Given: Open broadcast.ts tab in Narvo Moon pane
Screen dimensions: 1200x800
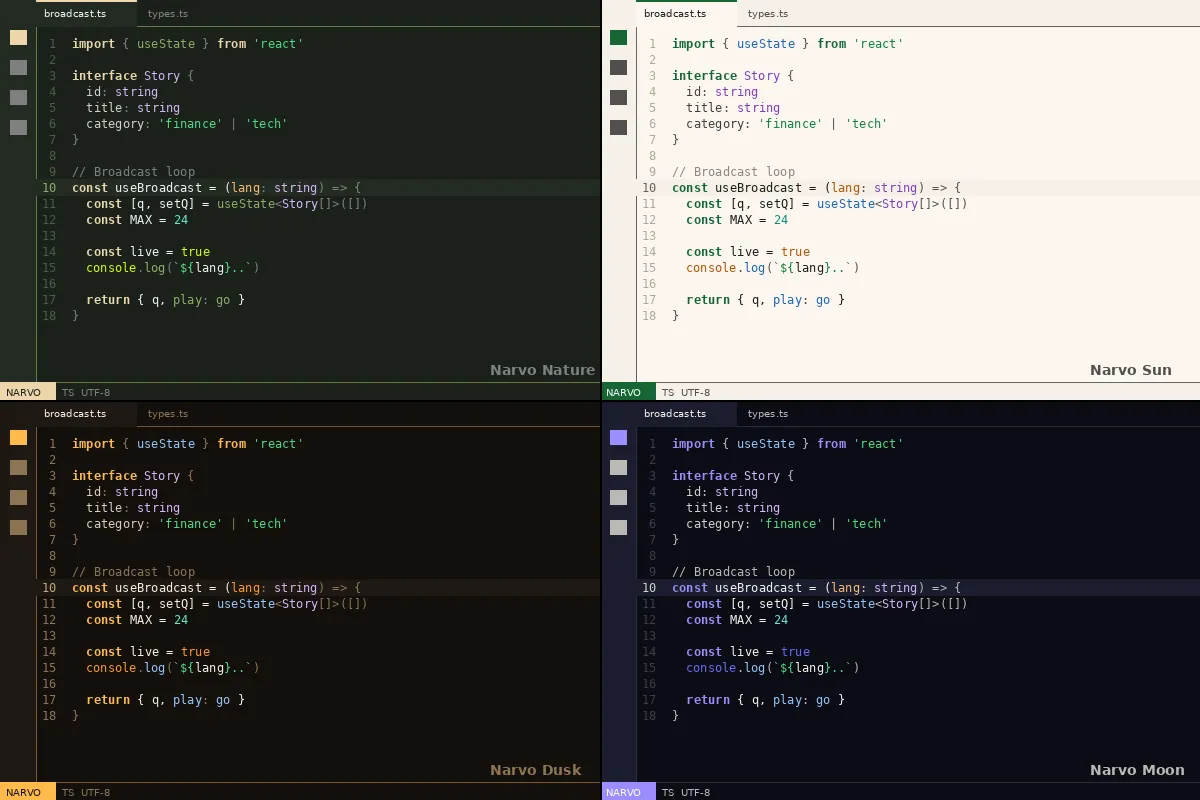Looking at the screenshot, I should coord(686,414).
